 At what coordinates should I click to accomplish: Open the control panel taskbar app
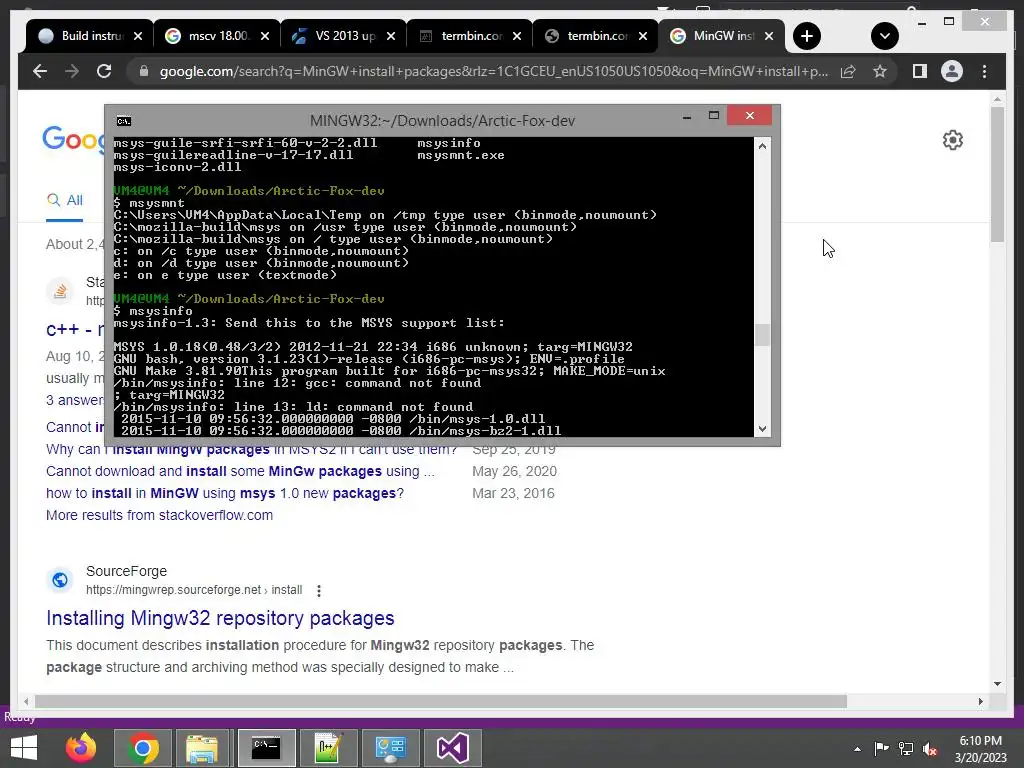pyautogui.click(x=391, y=748)
